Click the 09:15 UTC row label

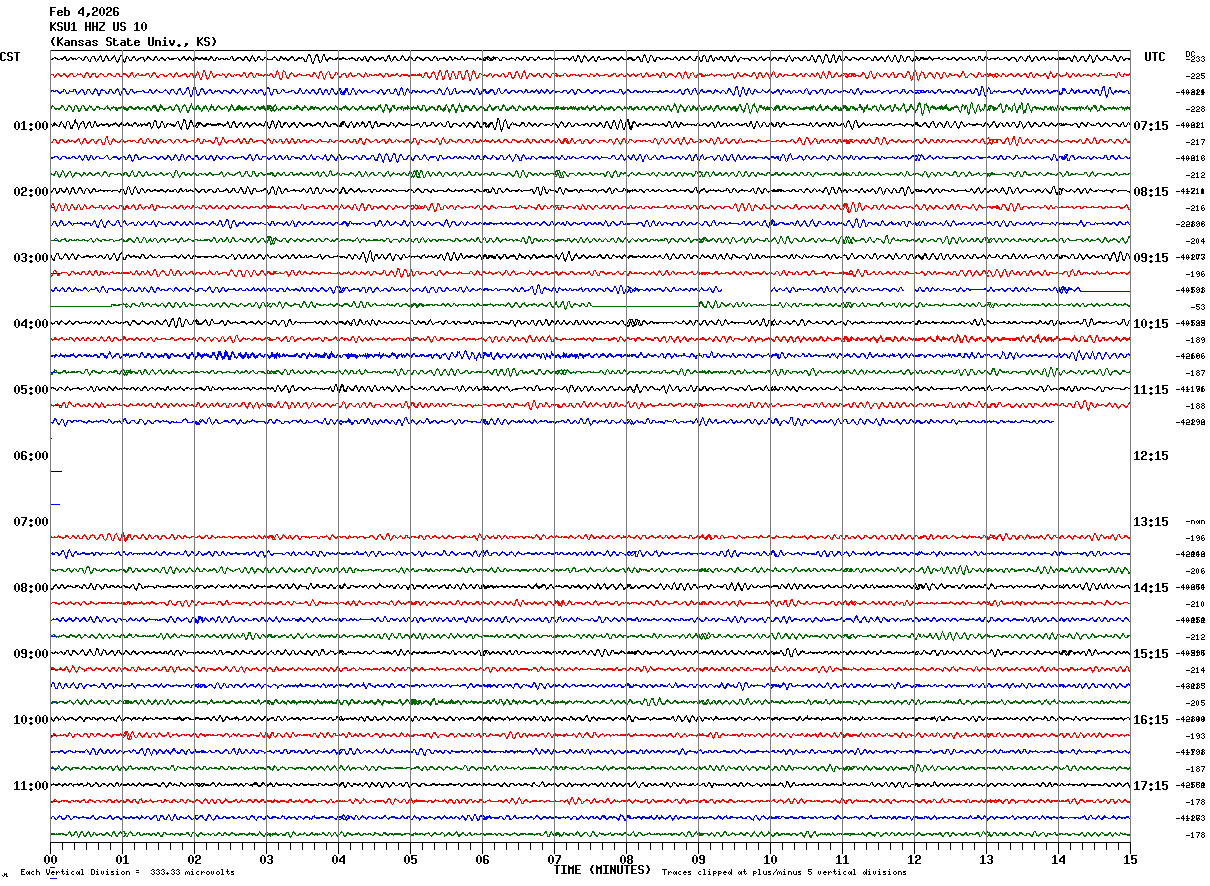1151,258
